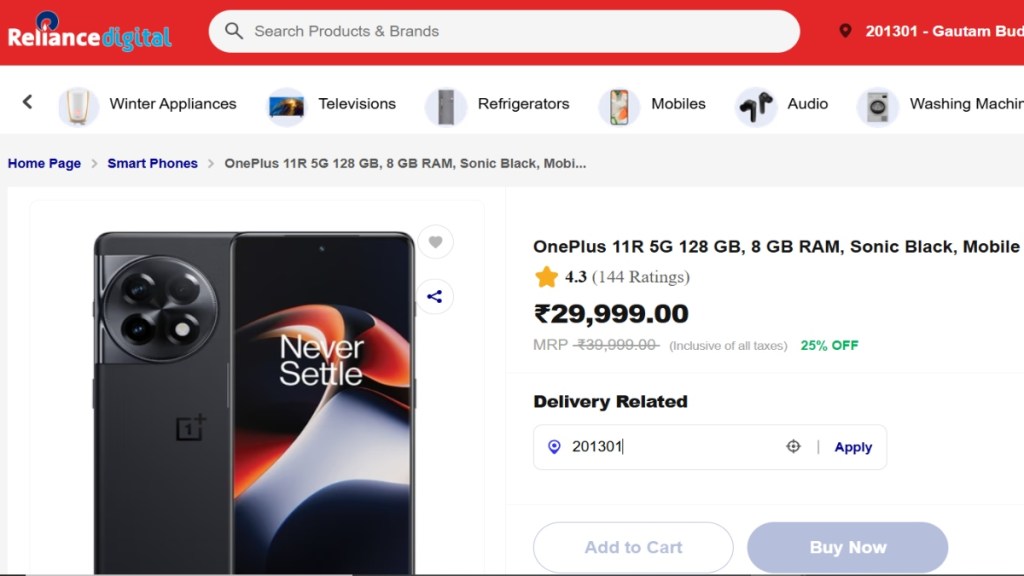Open the Washing Machines category

(x=965, y=104)
